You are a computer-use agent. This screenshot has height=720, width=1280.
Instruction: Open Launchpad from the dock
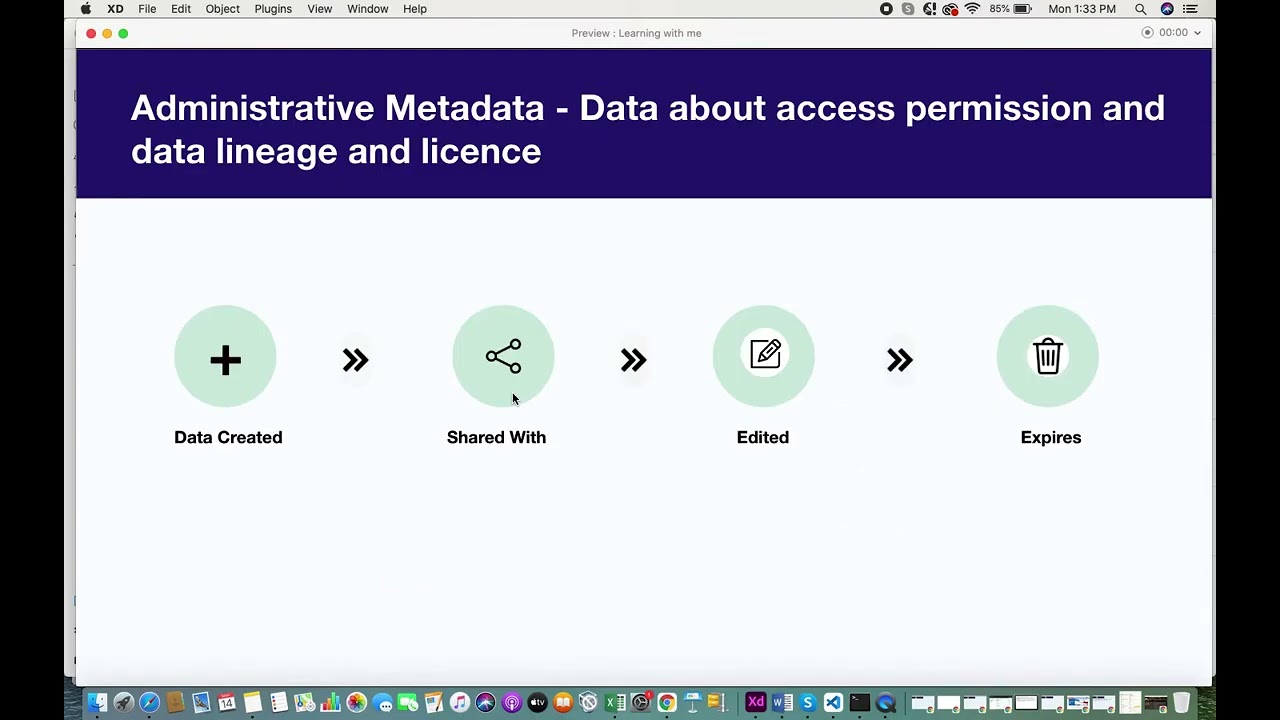pos(124,703)
